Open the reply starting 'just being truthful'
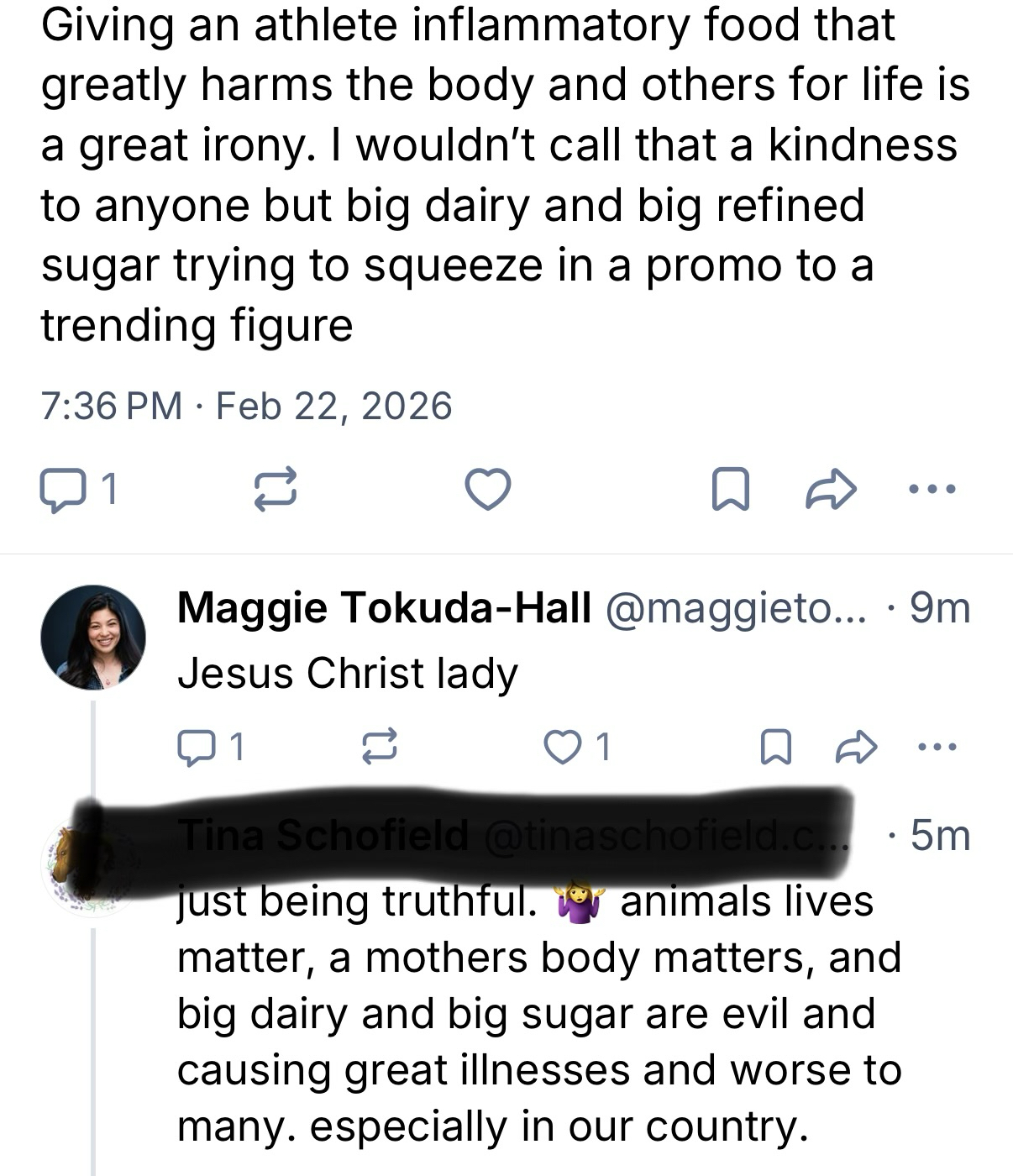 tap(538, 1013)
